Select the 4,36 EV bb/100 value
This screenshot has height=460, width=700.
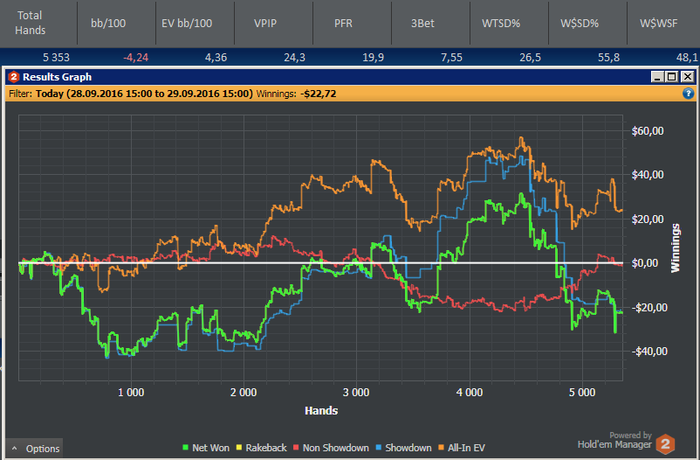coord(216,57)
